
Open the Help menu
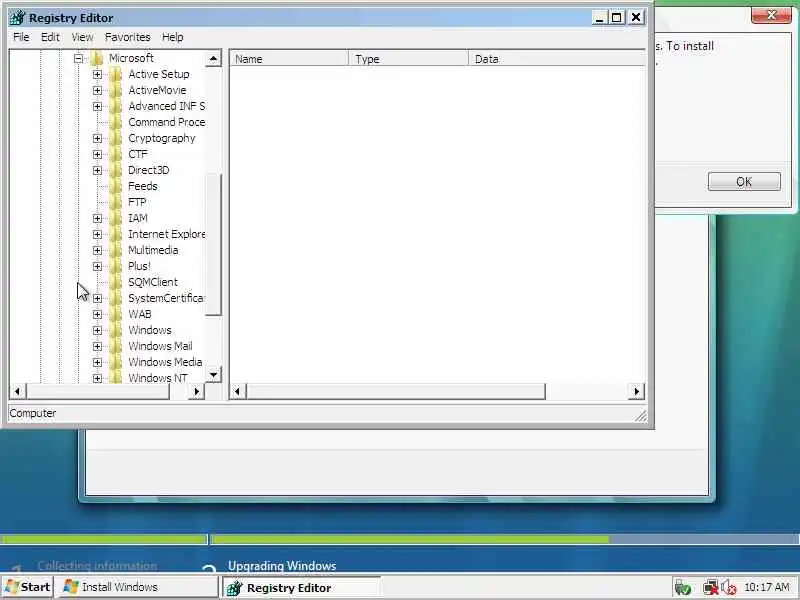[172, 37]
